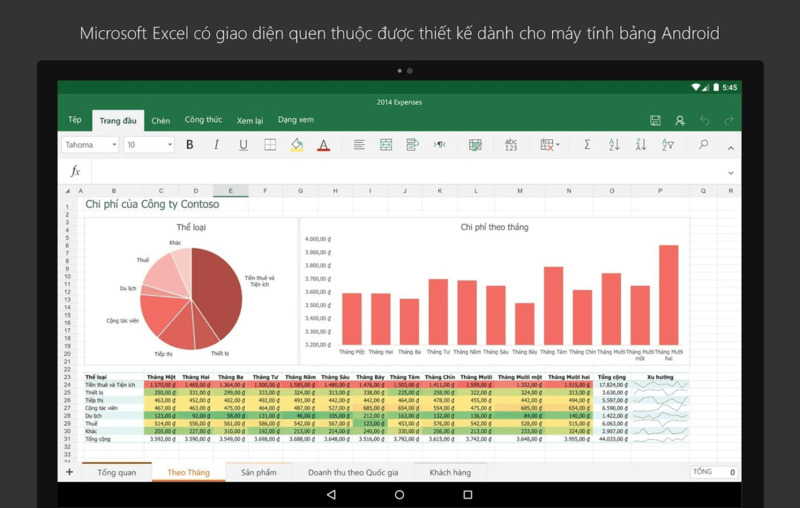Viewport: 800px width, 508px height.
Task: Apply the red font color
Action: coord(323,145)
